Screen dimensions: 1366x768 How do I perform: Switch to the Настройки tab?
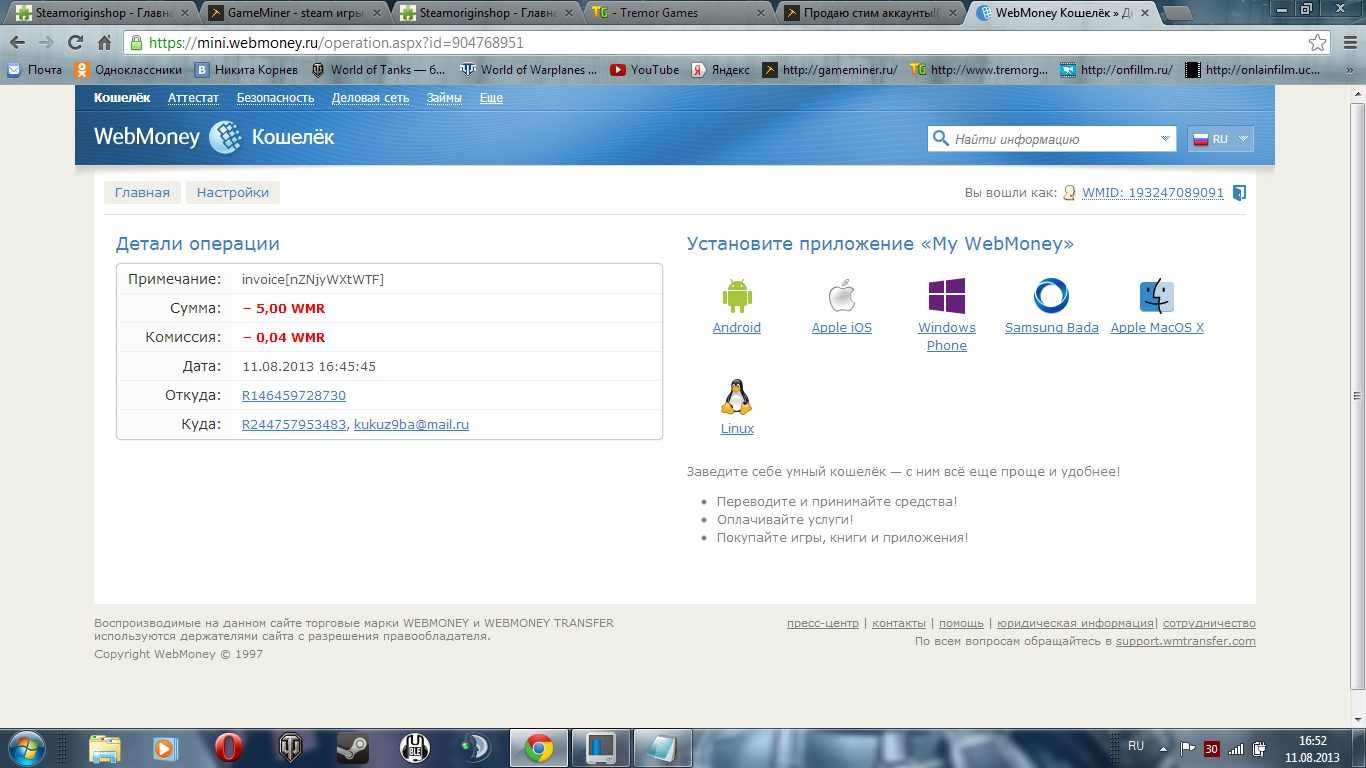pos(233,193)
